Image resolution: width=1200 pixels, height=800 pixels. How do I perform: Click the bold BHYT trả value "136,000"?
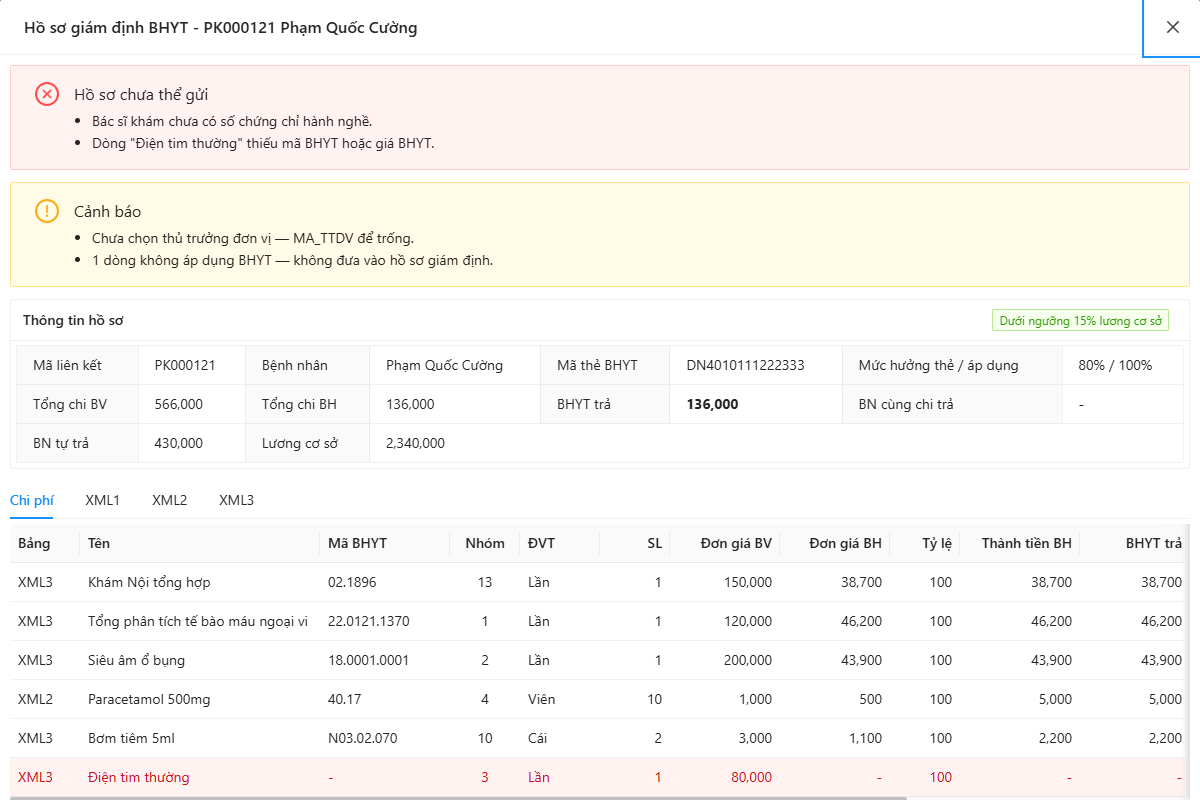point(712,404)
